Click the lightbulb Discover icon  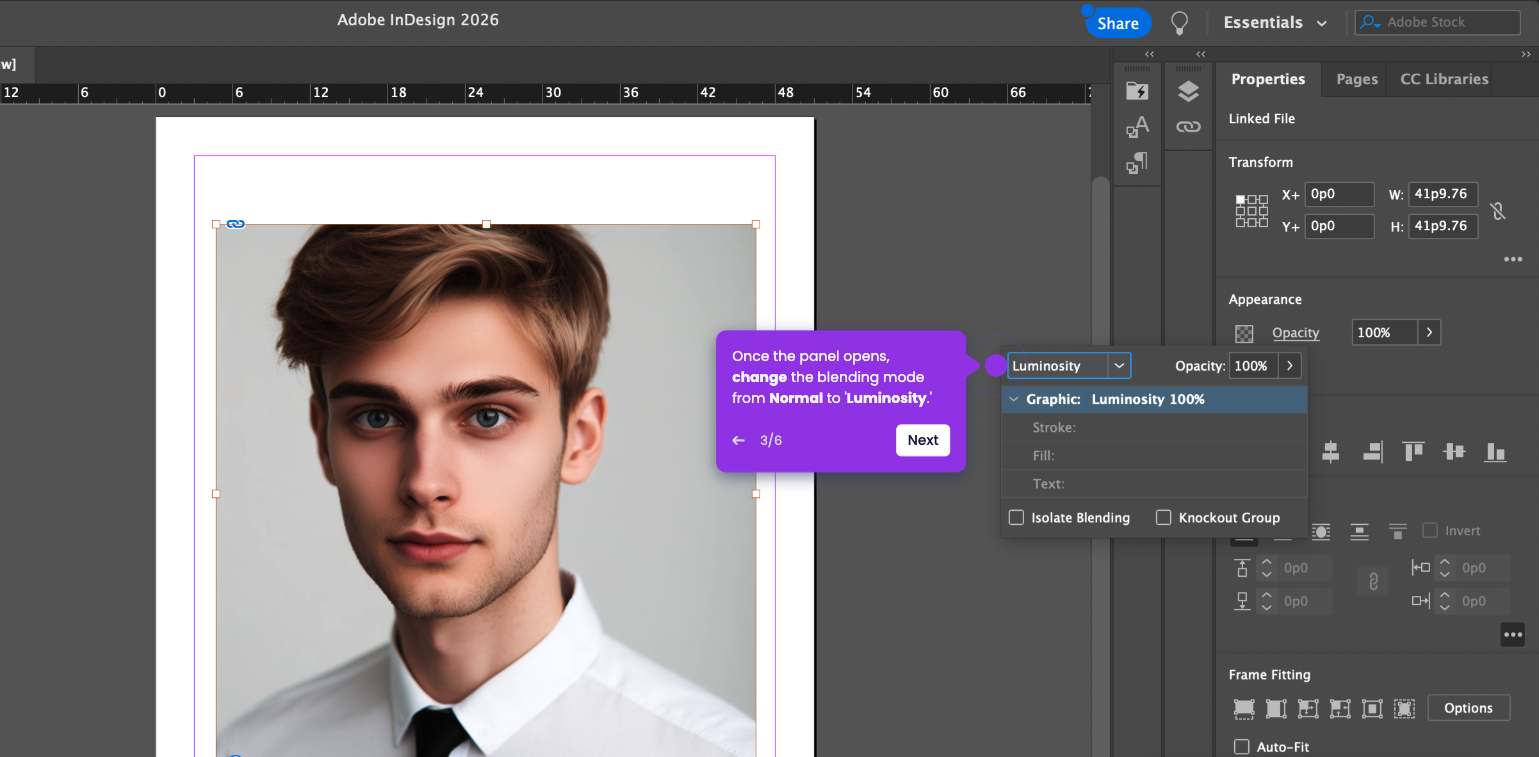pyautogui.click(x=1180, y=23)
